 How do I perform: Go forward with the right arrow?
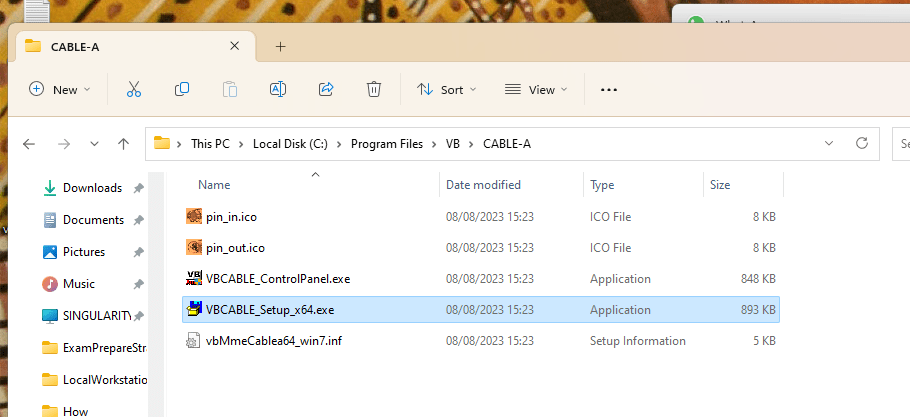(64, 144)
